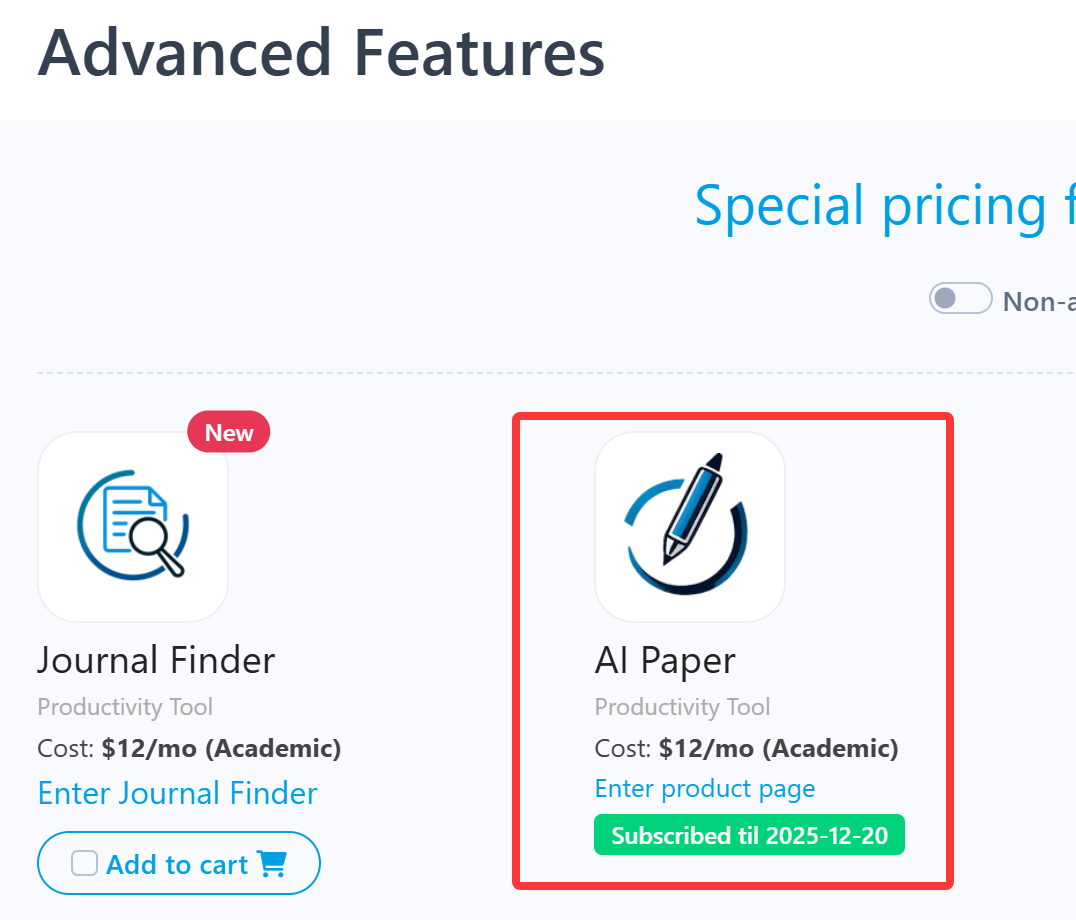
Task: Select the AI Paper title text
Action: pos(665,660)
